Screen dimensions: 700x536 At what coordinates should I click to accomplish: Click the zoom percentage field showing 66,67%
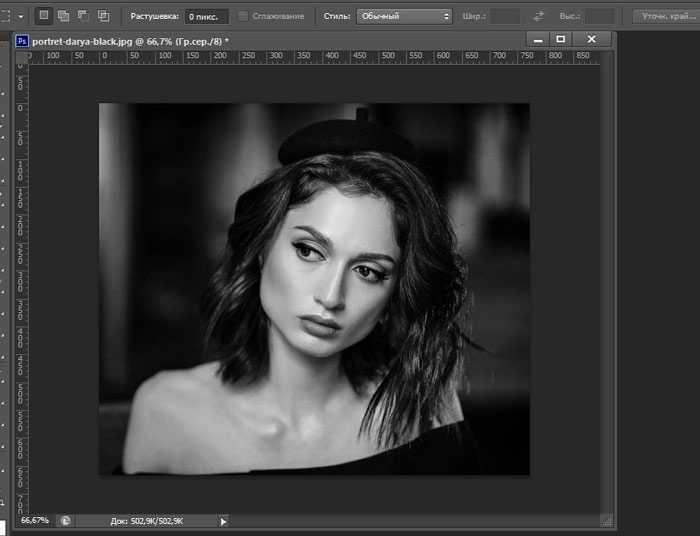[35, 521]
